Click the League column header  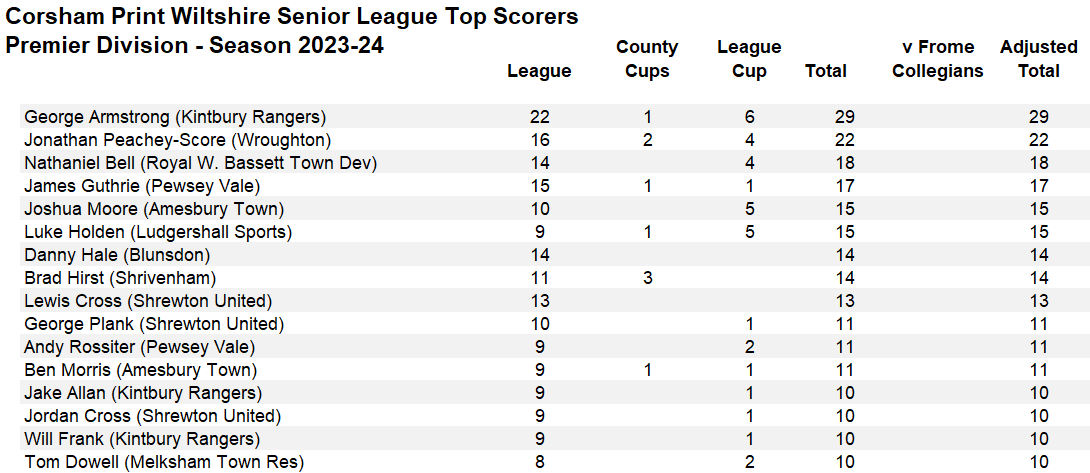click(539, 71)
